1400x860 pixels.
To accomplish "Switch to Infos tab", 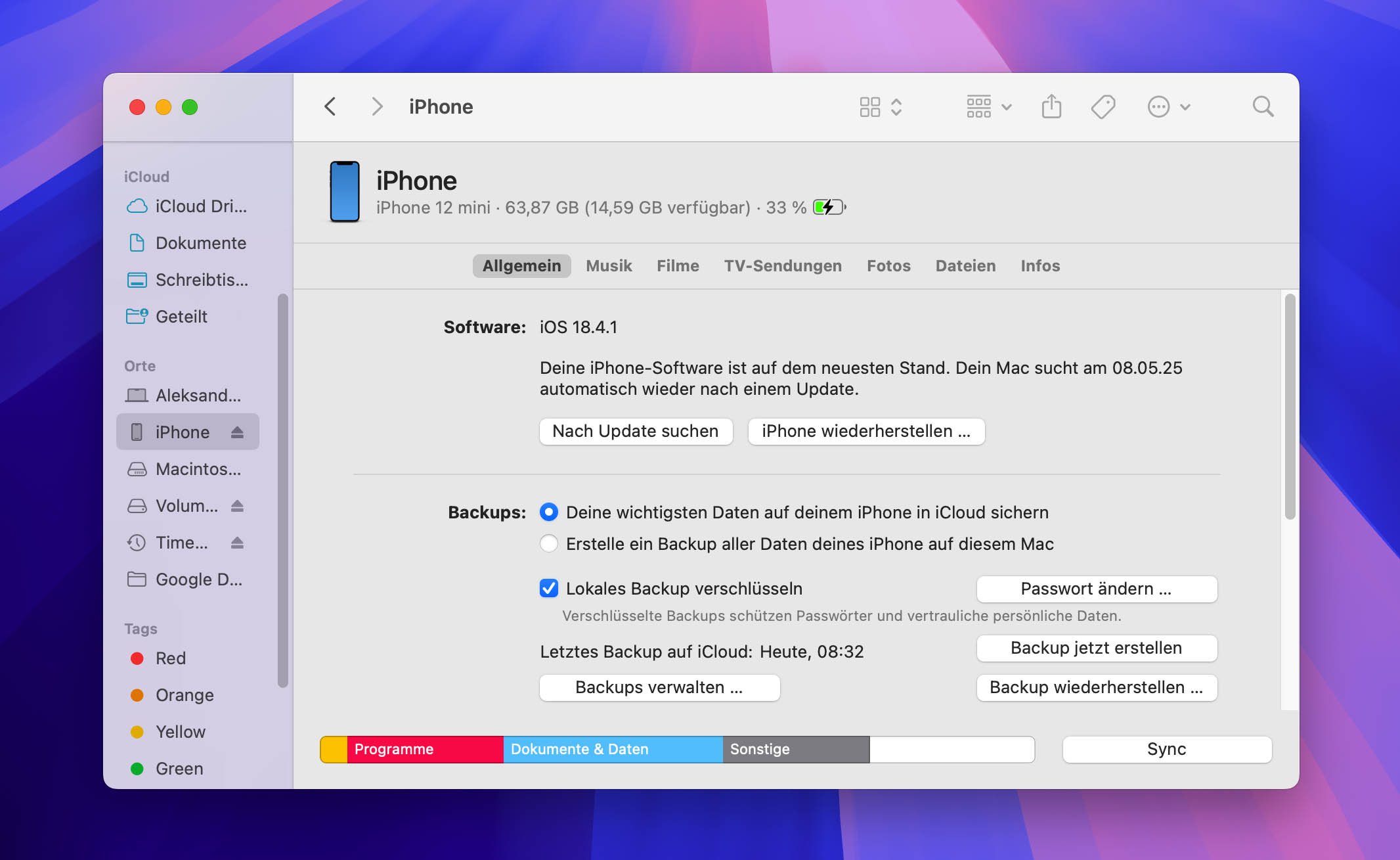I will [x=1040, y=265].
